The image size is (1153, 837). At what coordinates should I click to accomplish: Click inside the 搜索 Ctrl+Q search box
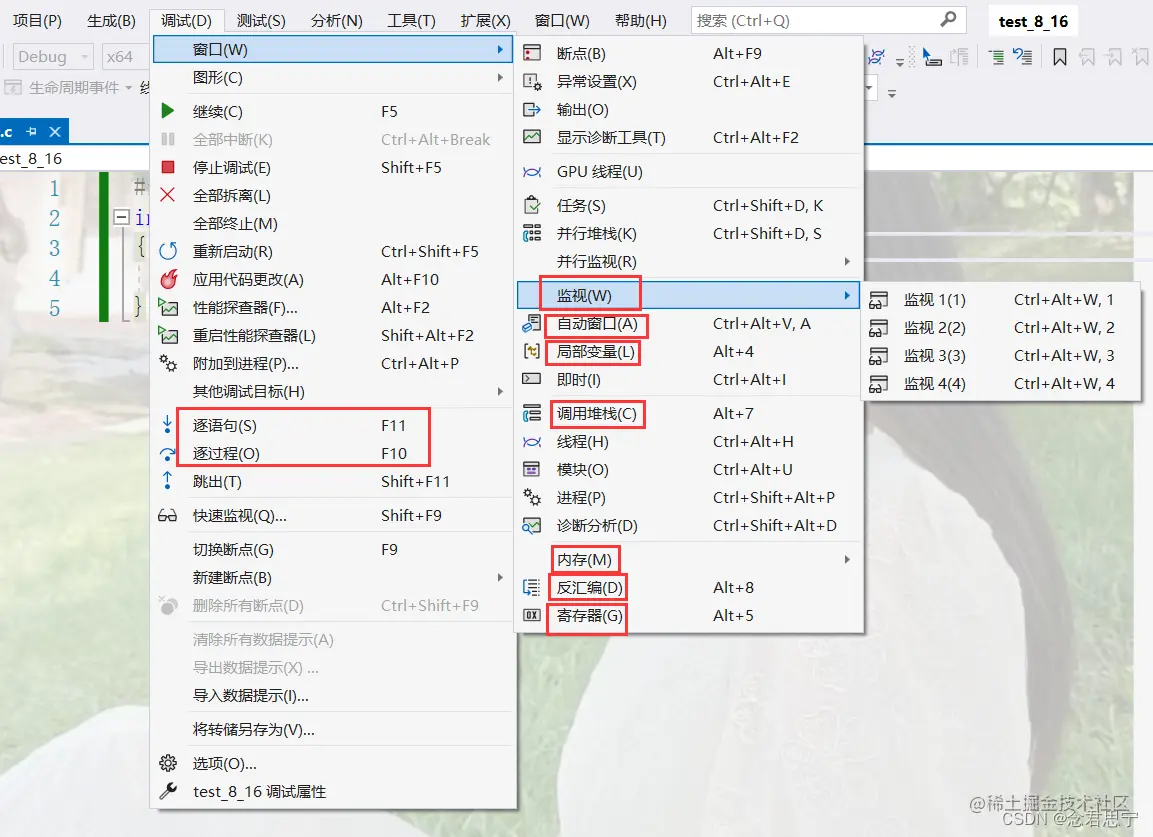pyautogui.click(x=800, y=20)
